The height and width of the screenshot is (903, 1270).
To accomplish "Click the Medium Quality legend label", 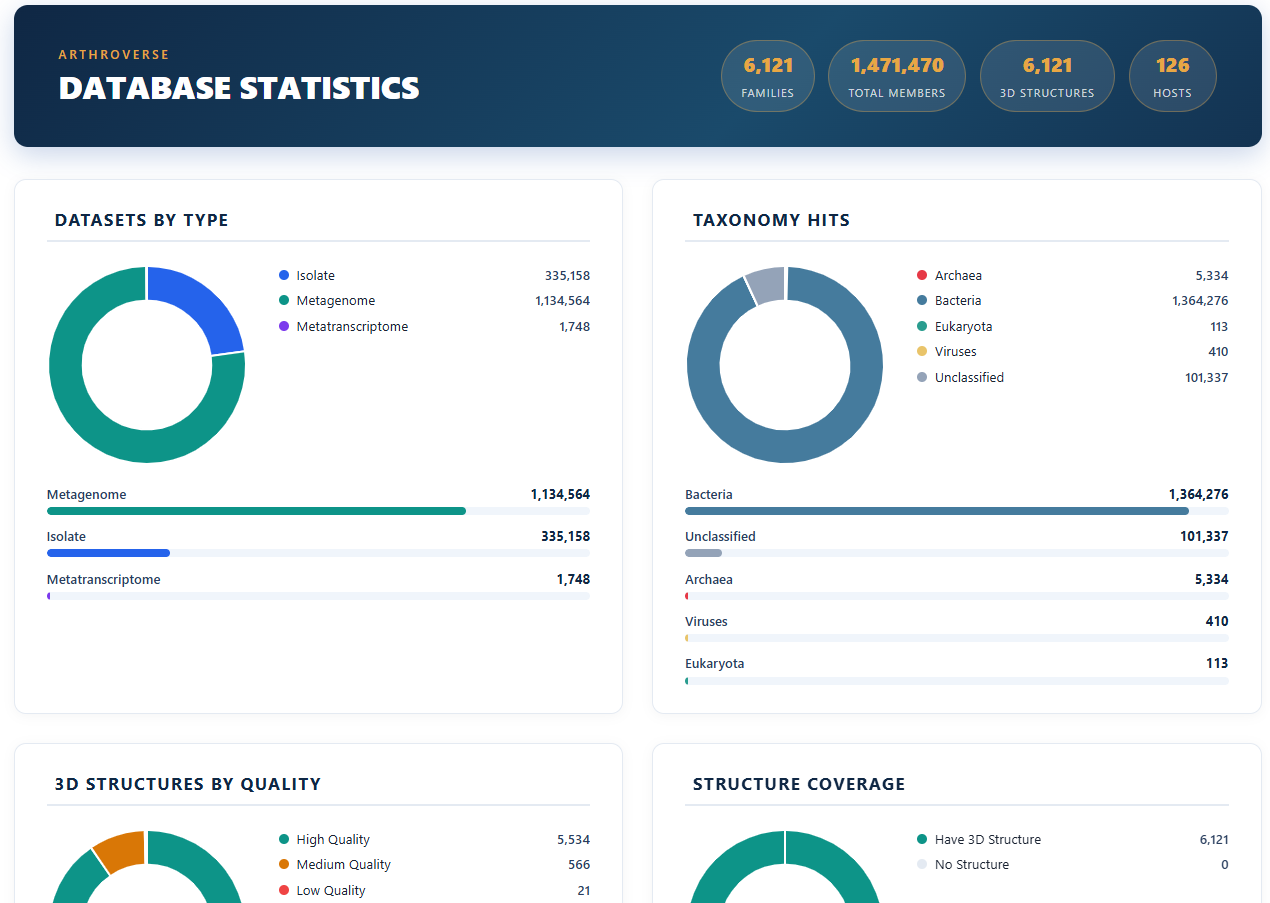I will [344, 864].
